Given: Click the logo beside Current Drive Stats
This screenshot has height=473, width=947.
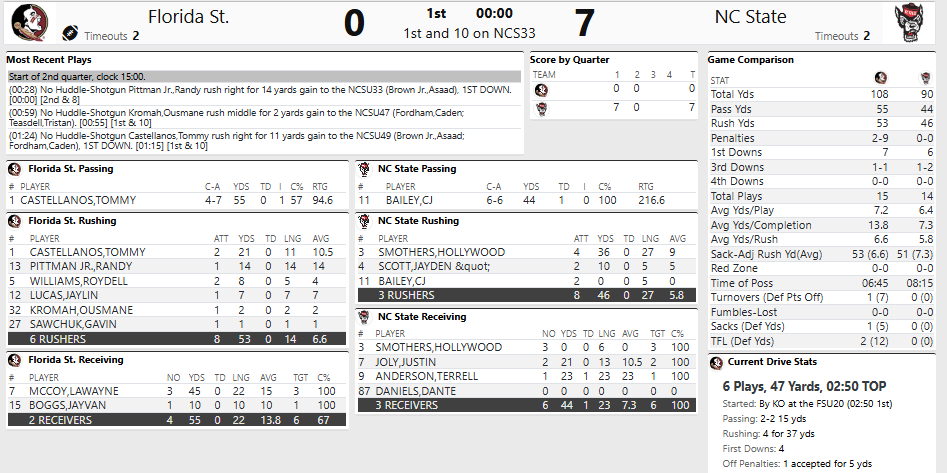Looking at the screenshot, I should click(716, 362).
